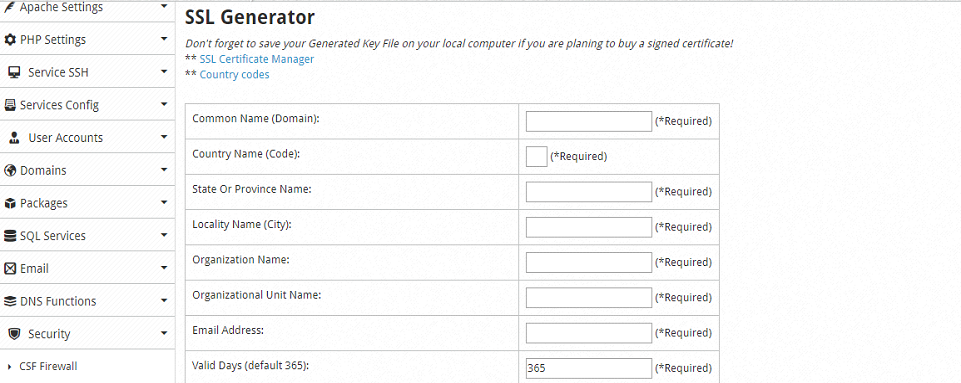Click the Email envelope icon

pyautogui.click(x=10, y=268)
